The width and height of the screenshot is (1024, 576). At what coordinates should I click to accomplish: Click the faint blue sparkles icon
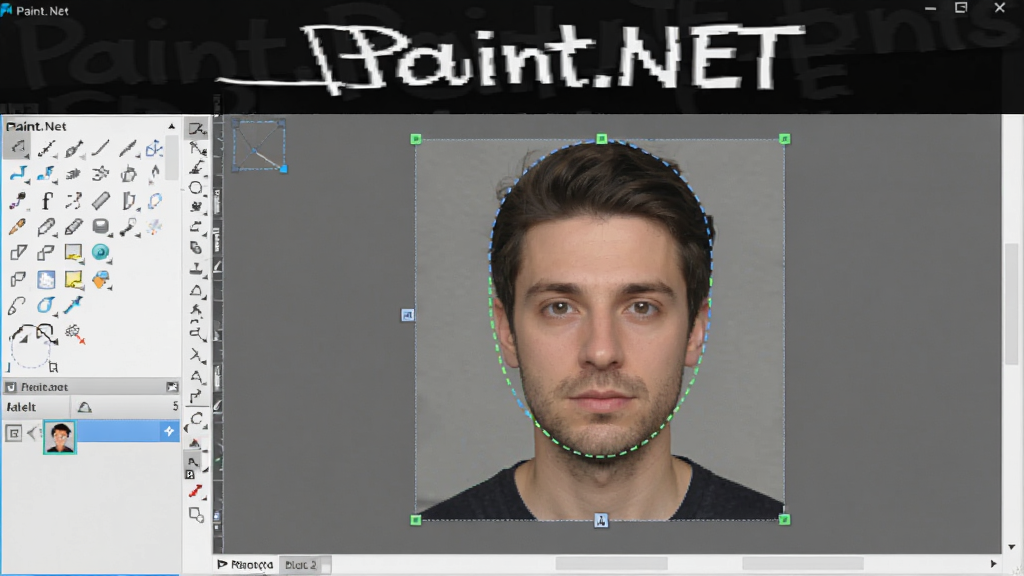pyautogui.click(x=155, y=227)
